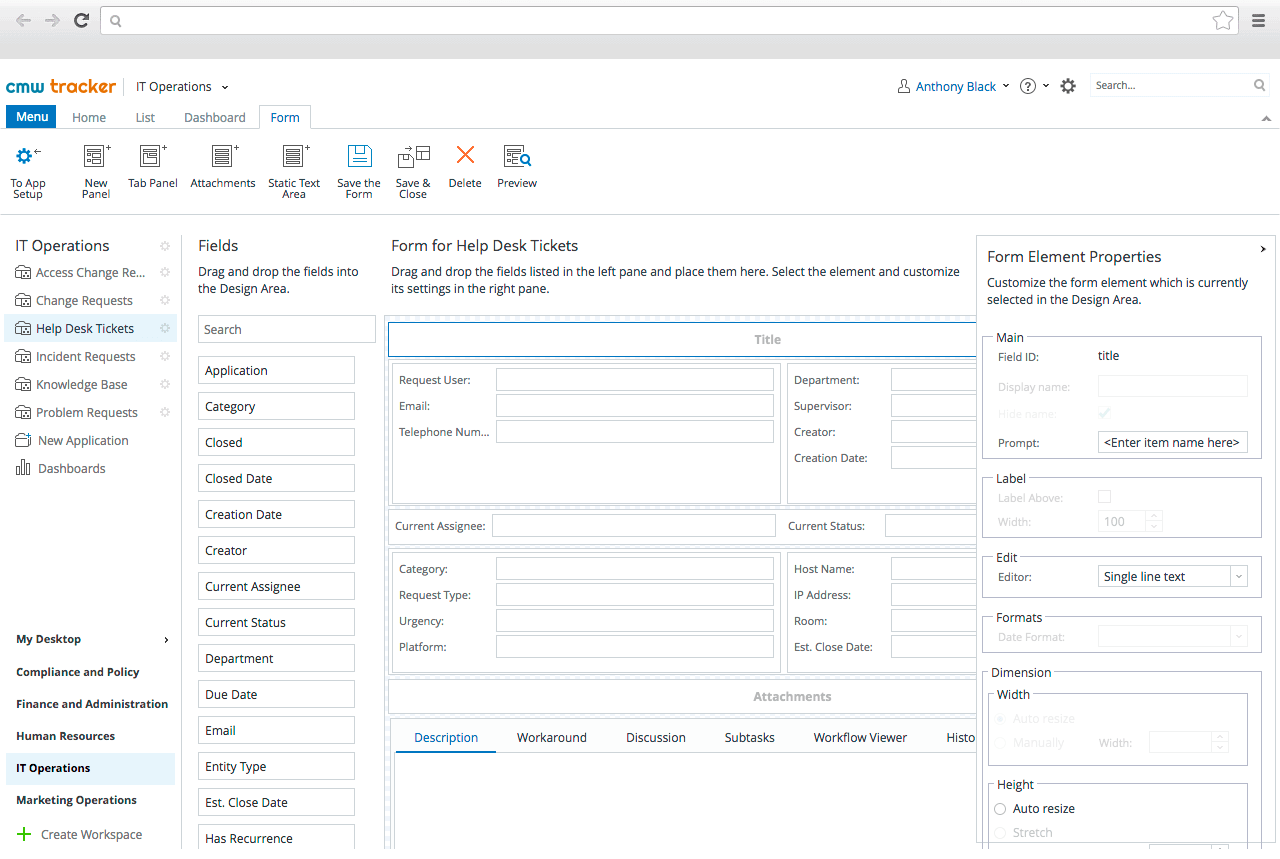1280x859 pixels.
Task: Open the Access Change Requests application
Action: [x=91, y=272]
